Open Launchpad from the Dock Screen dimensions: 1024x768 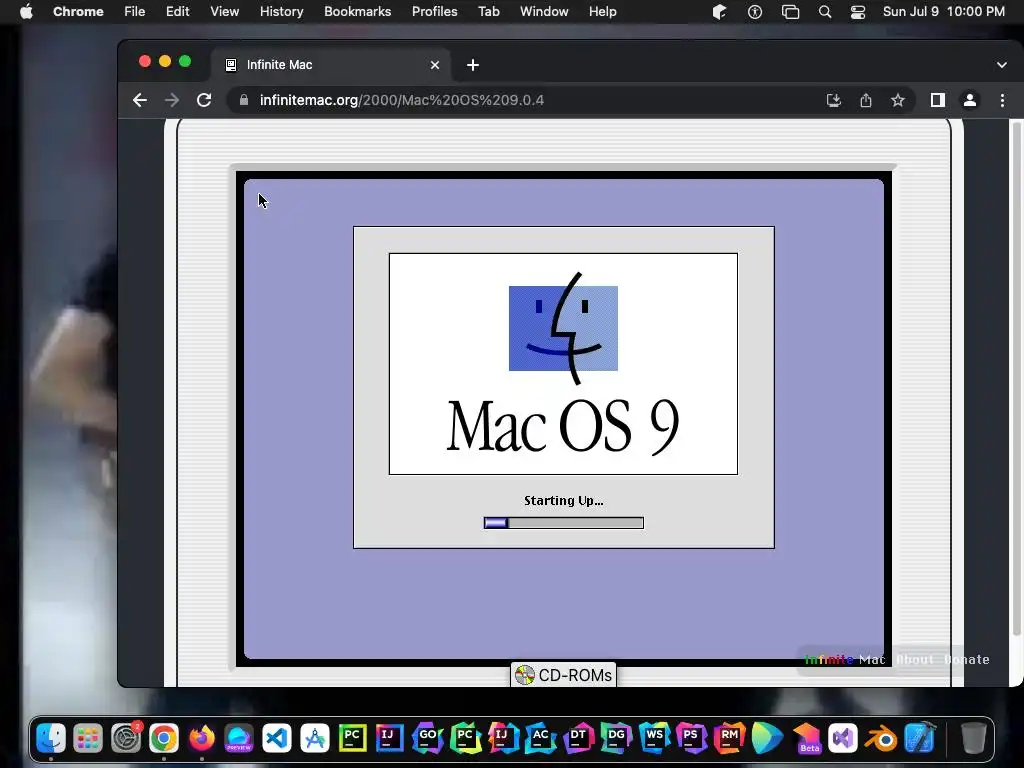click(x=88, y=739)
